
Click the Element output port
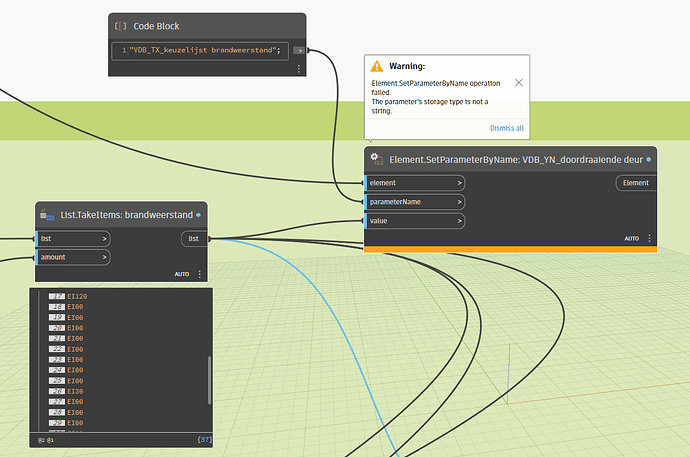[635, 183]
